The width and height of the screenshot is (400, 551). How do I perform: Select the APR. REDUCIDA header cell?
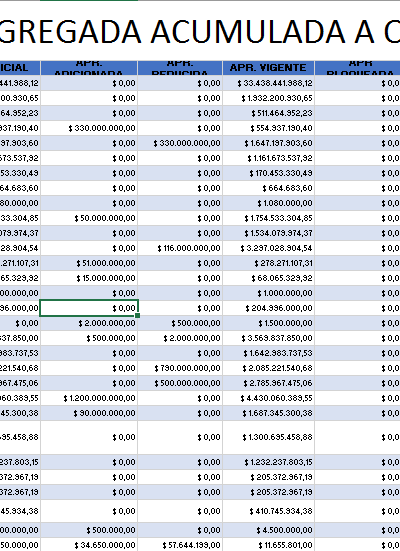coord(180,67)
